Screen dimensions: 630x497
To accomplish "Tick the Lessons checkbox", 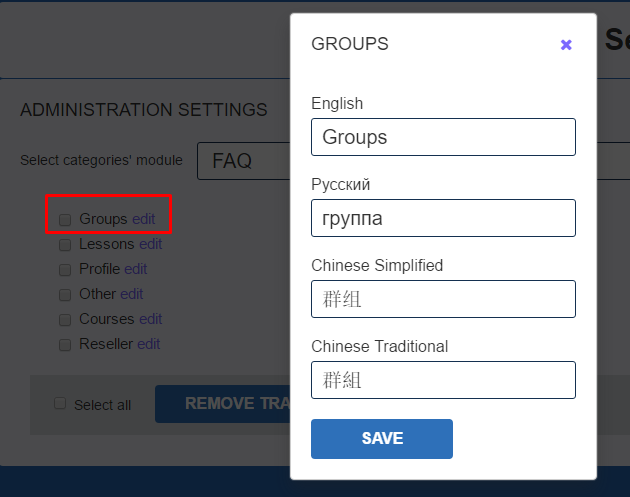I will coord(65,244).
